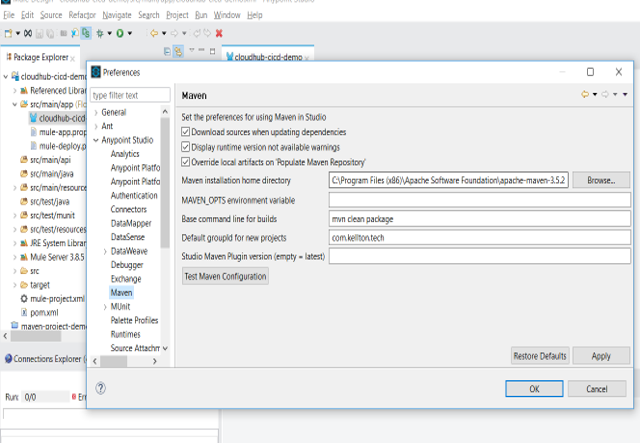Toggle Download sources when updating dependencies
640x443 pixels.
click(x=186, y=132)
